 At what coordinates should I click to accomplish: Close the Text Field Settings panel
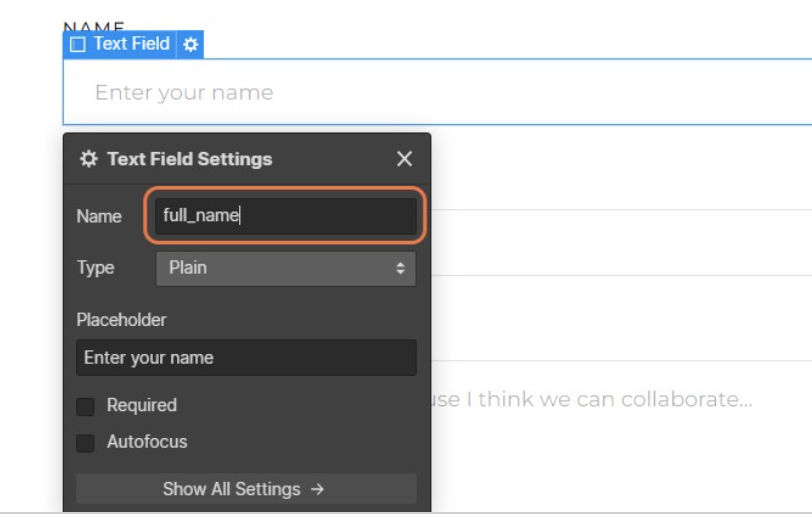click(x=404, y=159)
